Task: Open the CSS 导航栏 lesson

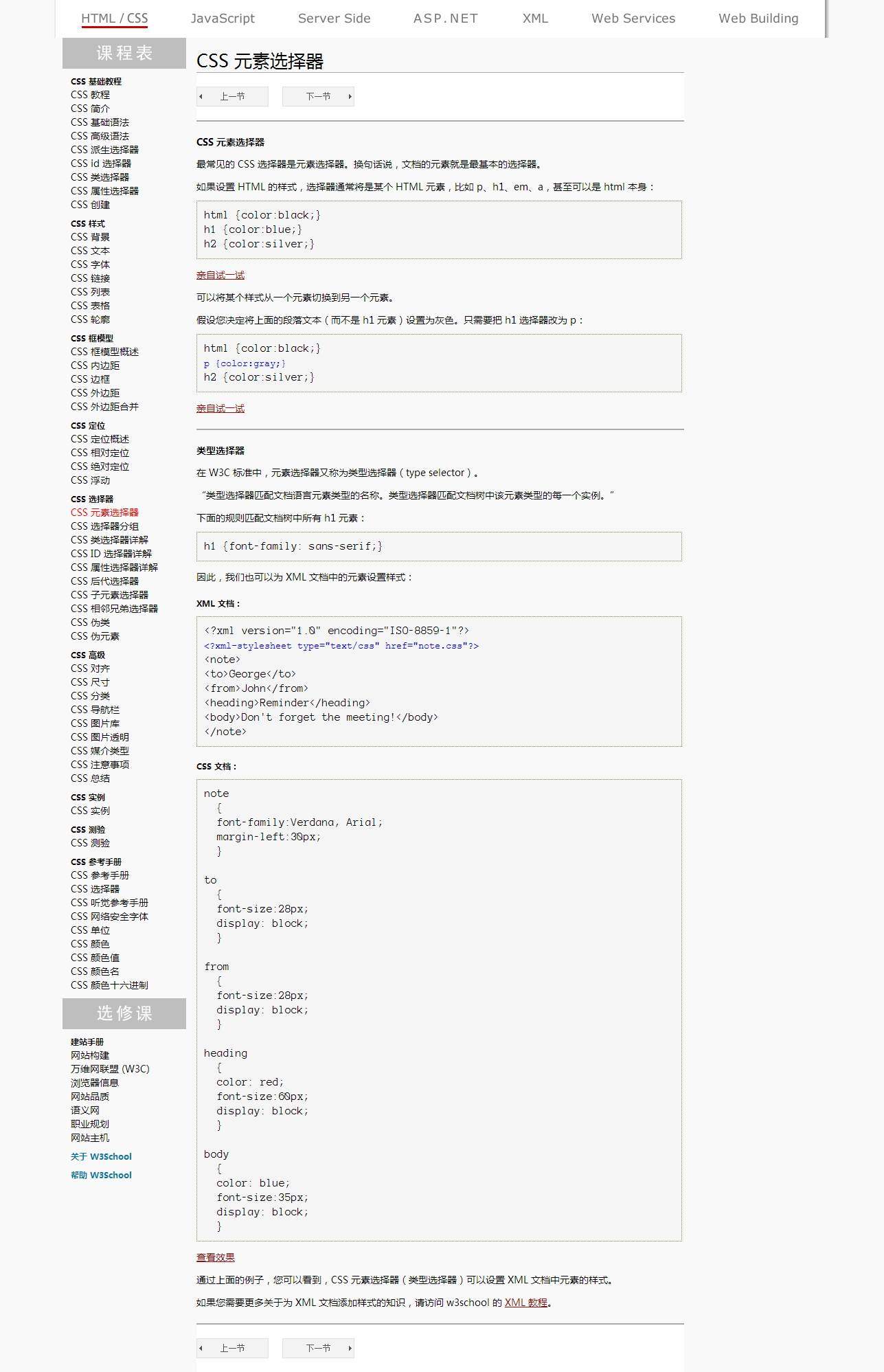Action: pyautogui.click(x=95, y=710)
